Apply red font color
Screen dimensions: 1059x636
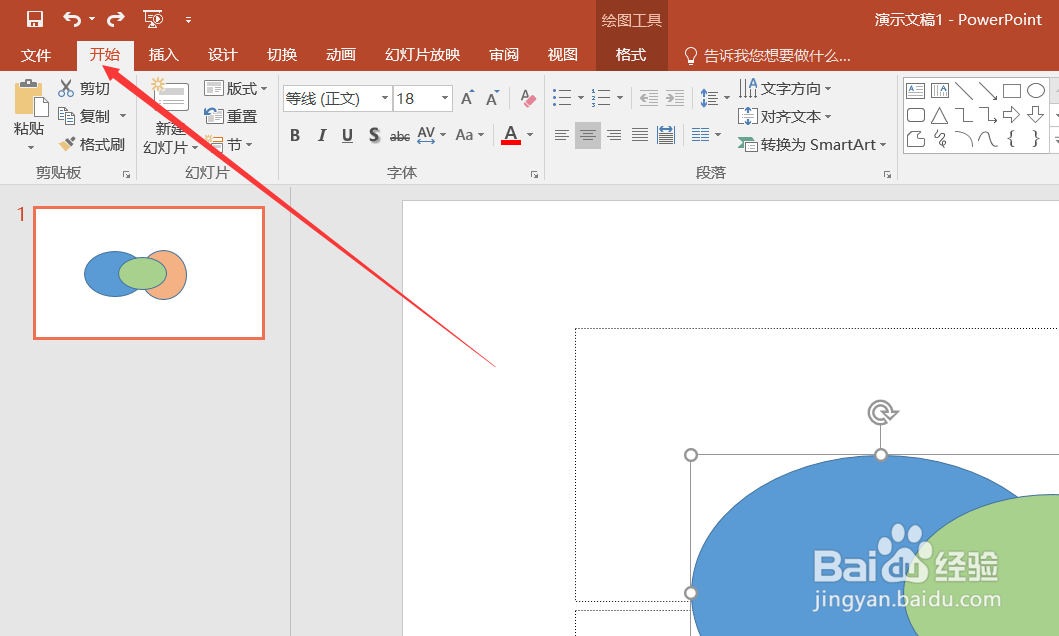[511, 135]
